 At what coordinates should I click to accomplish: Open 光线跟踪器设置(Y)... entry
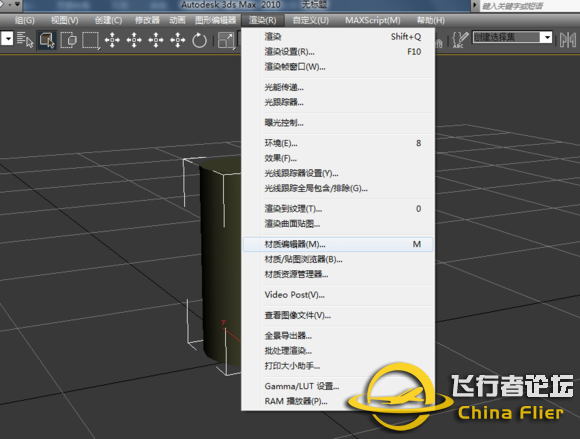pos(338,173)
